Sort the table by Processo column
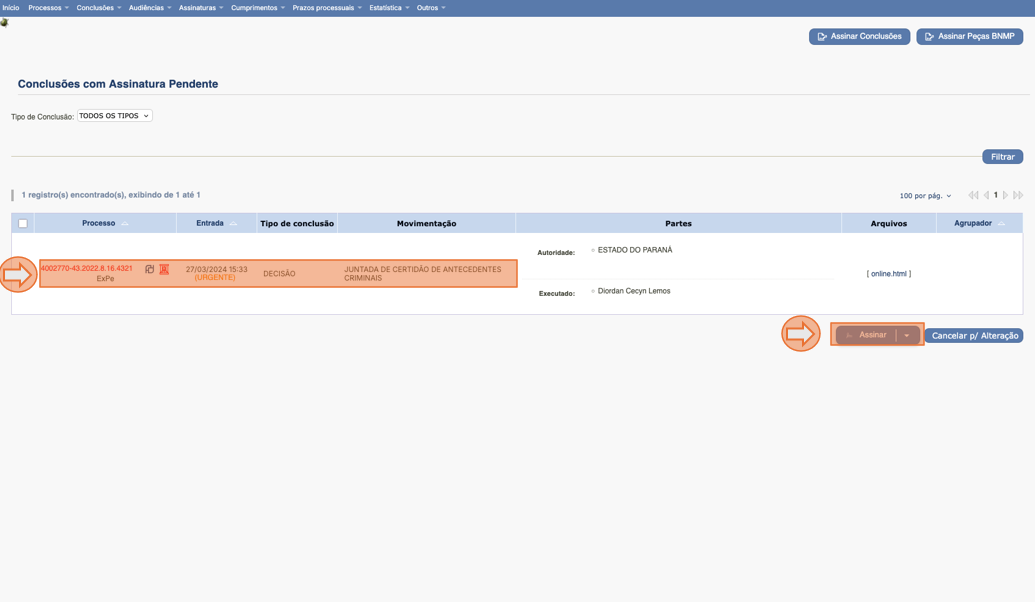This screenshot has width=1035, height=602. [124, 224]
